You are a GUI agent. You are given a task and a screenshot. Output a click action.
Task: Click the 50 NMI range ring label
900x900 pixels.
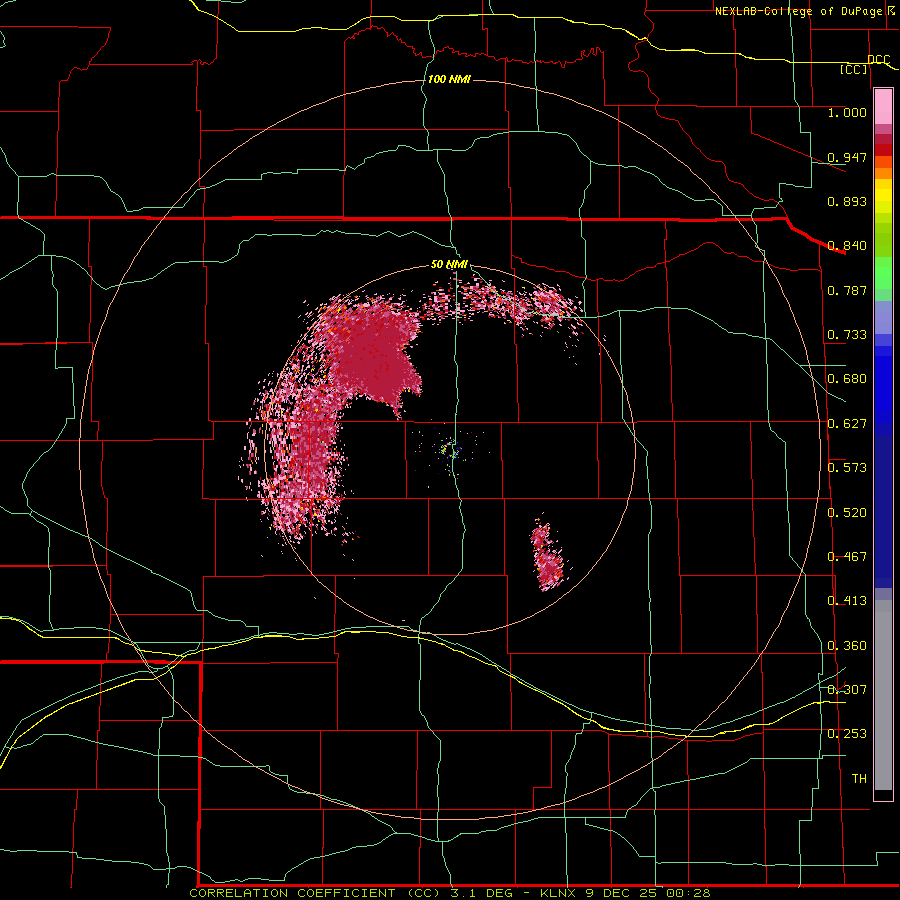pyautogui.click(x=449, y=265)
